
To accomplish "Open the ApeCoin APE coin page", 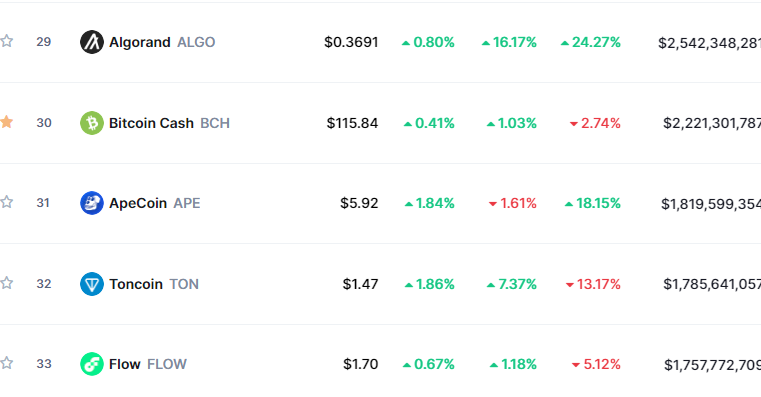I will [x=155, y=203].
